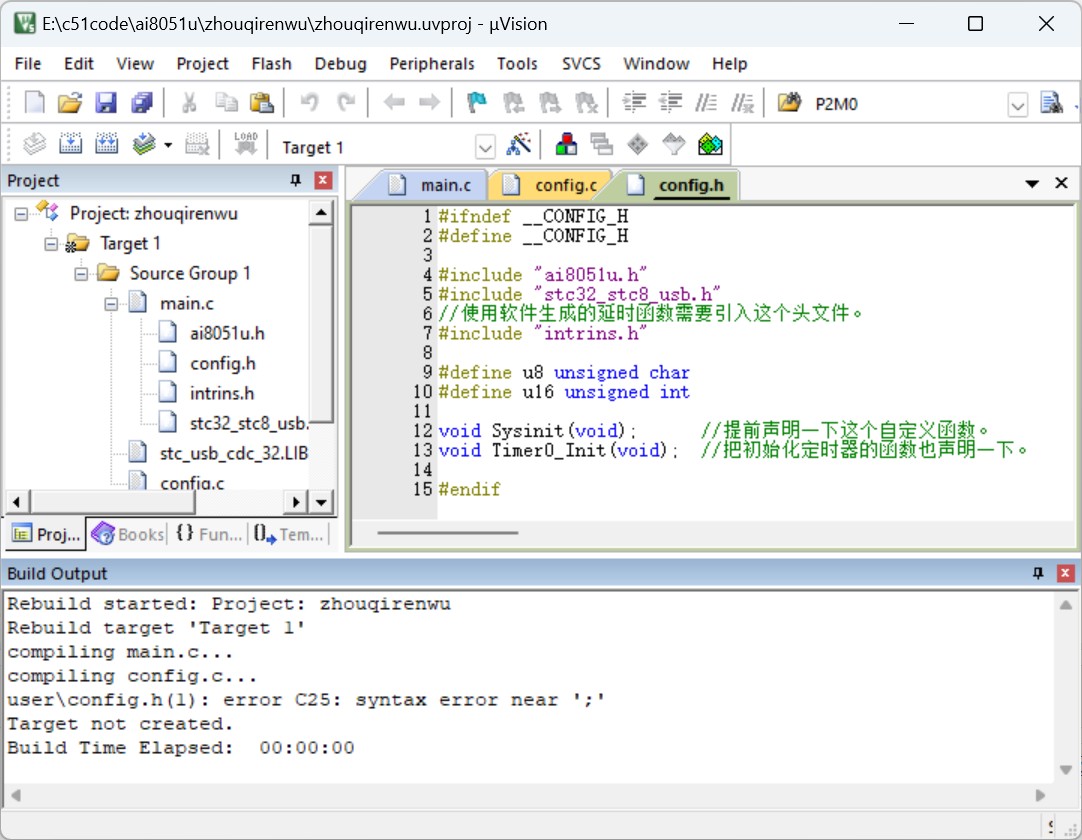Viewport: 1082px width, 840px height.
Task: Collapse the main.c file node
Action: coord(111,304)
